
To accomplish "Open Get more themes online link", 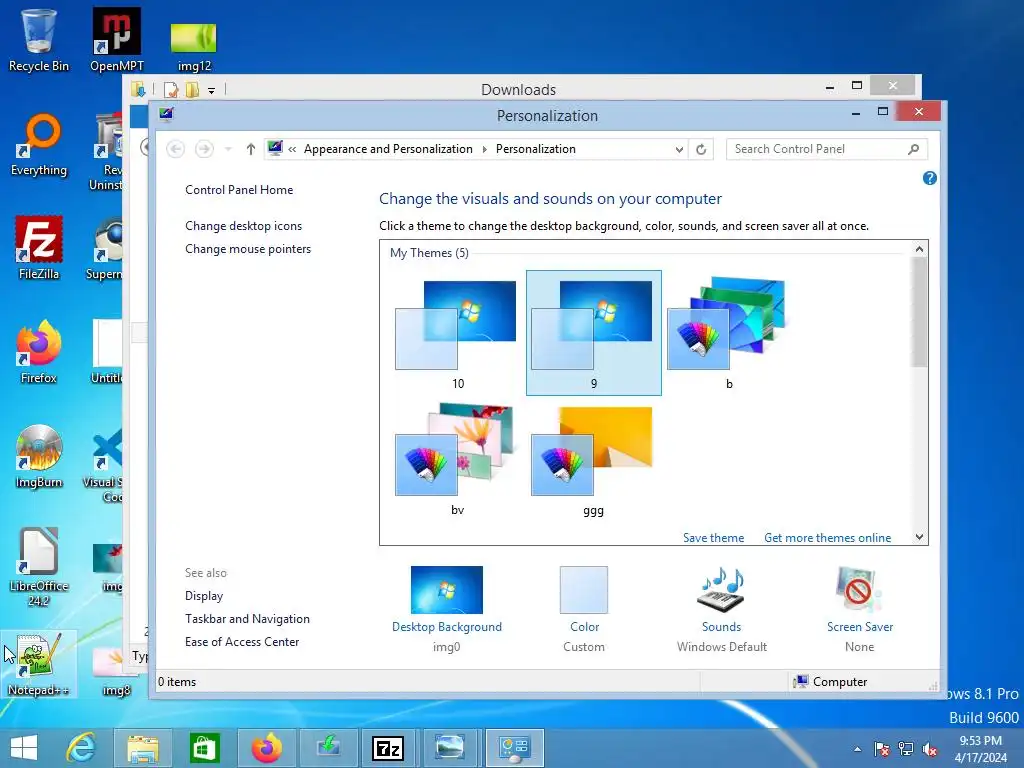I will click(x=827, y=537).
